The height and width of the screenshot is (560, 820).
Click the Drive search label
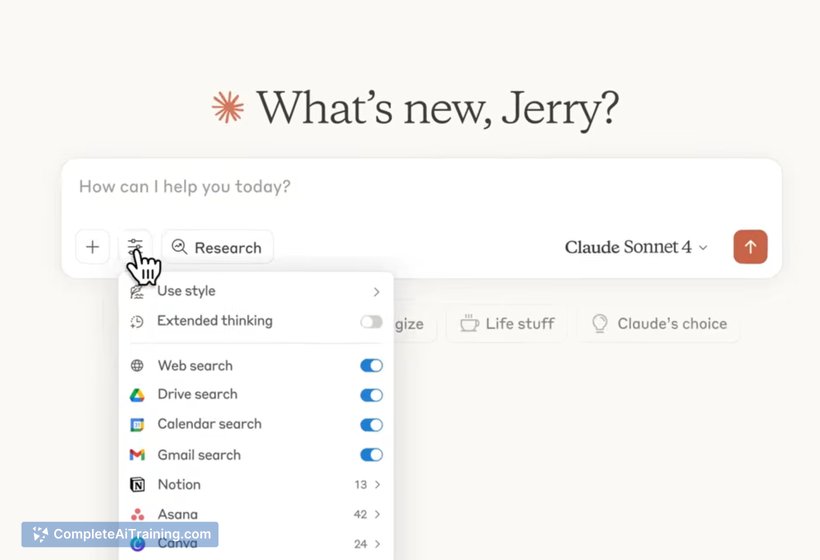point(198,394)
